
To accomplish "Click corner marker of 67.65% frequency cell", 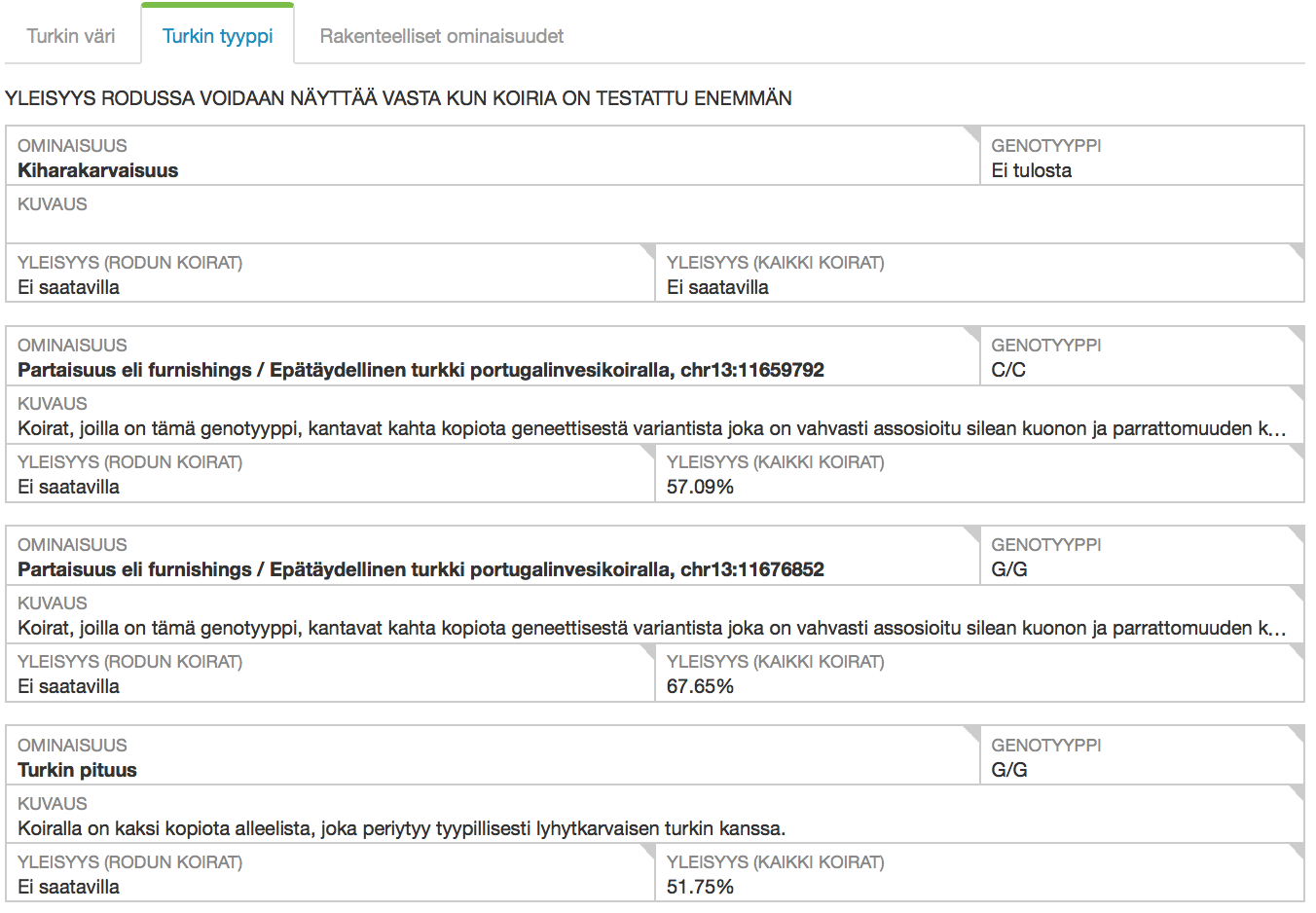I will click(1297, 650).
